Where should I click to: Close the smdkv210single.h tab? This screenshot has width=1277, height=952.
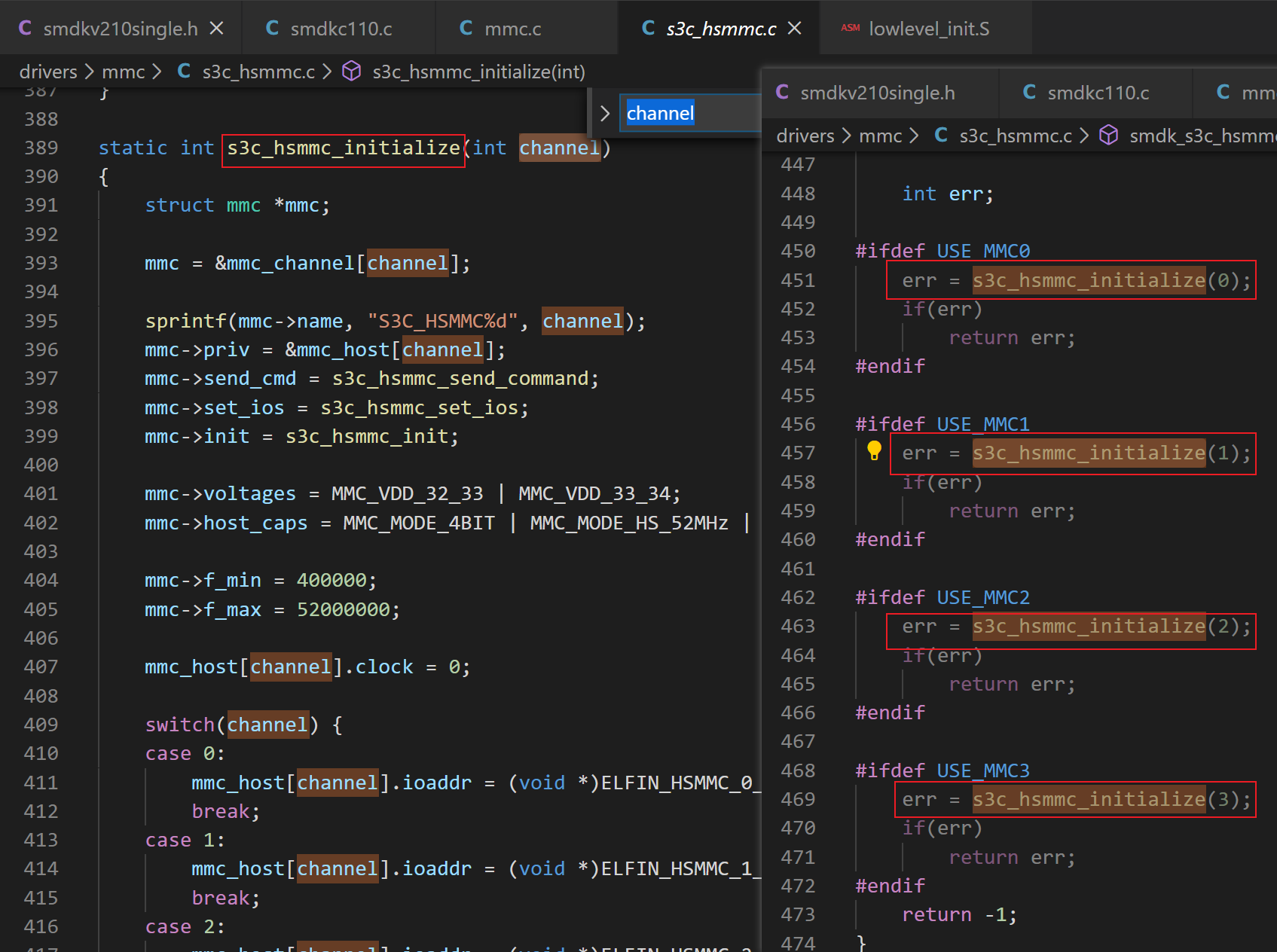pyautogui.click(x=216, y=29)
